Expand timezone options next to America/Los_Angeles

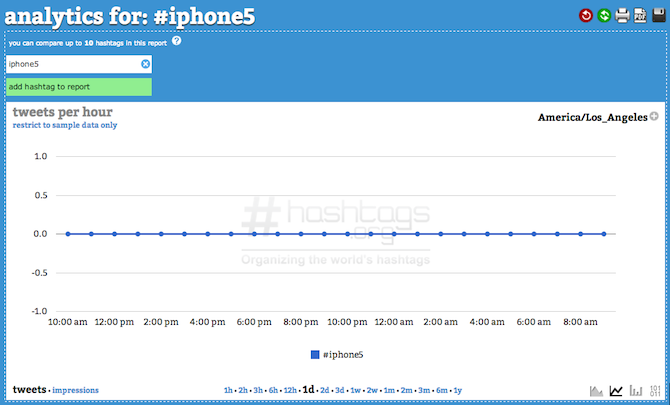tap(654, 116)
